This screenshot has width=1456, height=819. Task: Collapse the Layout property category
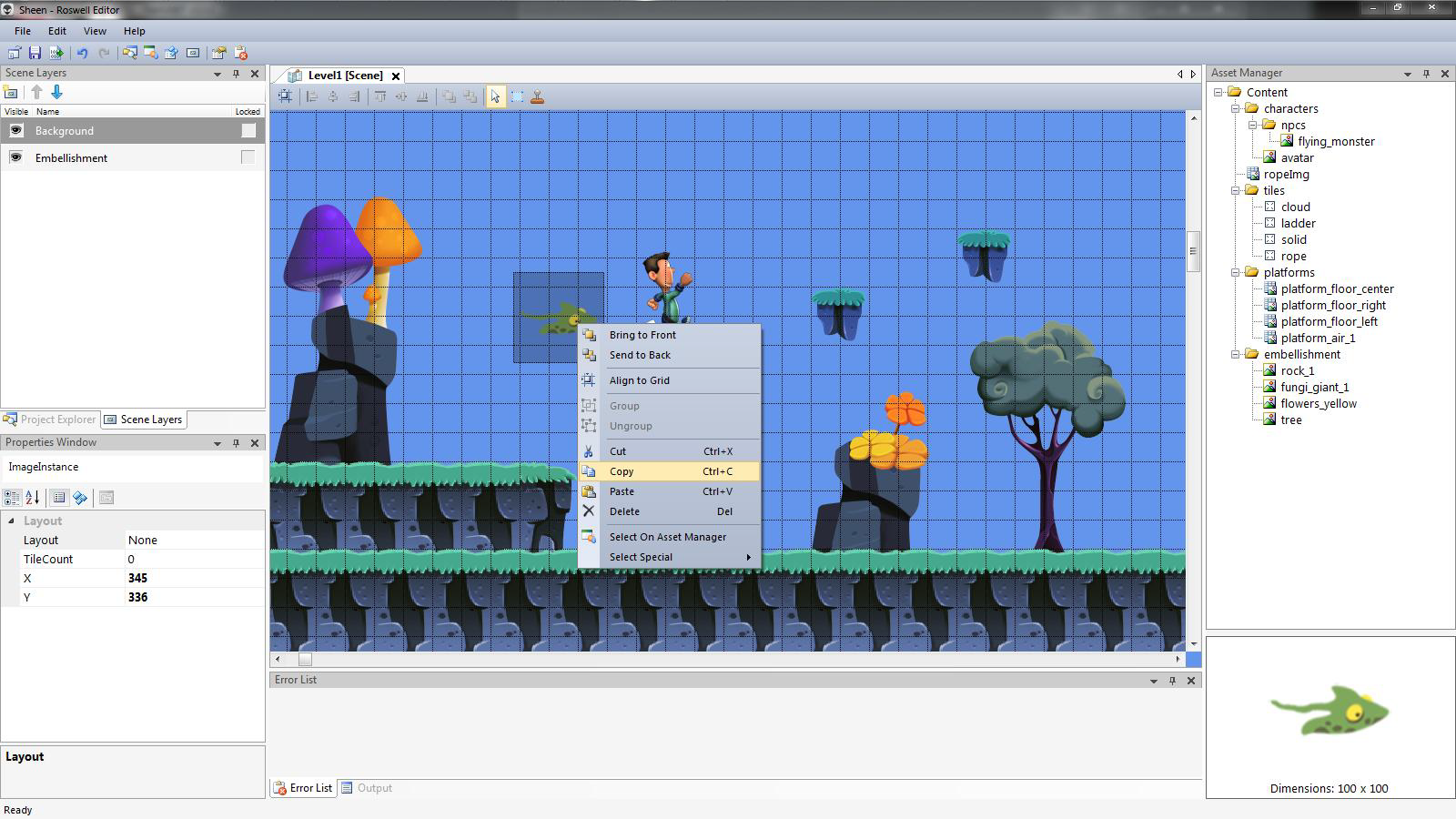(x=11, y=521)
